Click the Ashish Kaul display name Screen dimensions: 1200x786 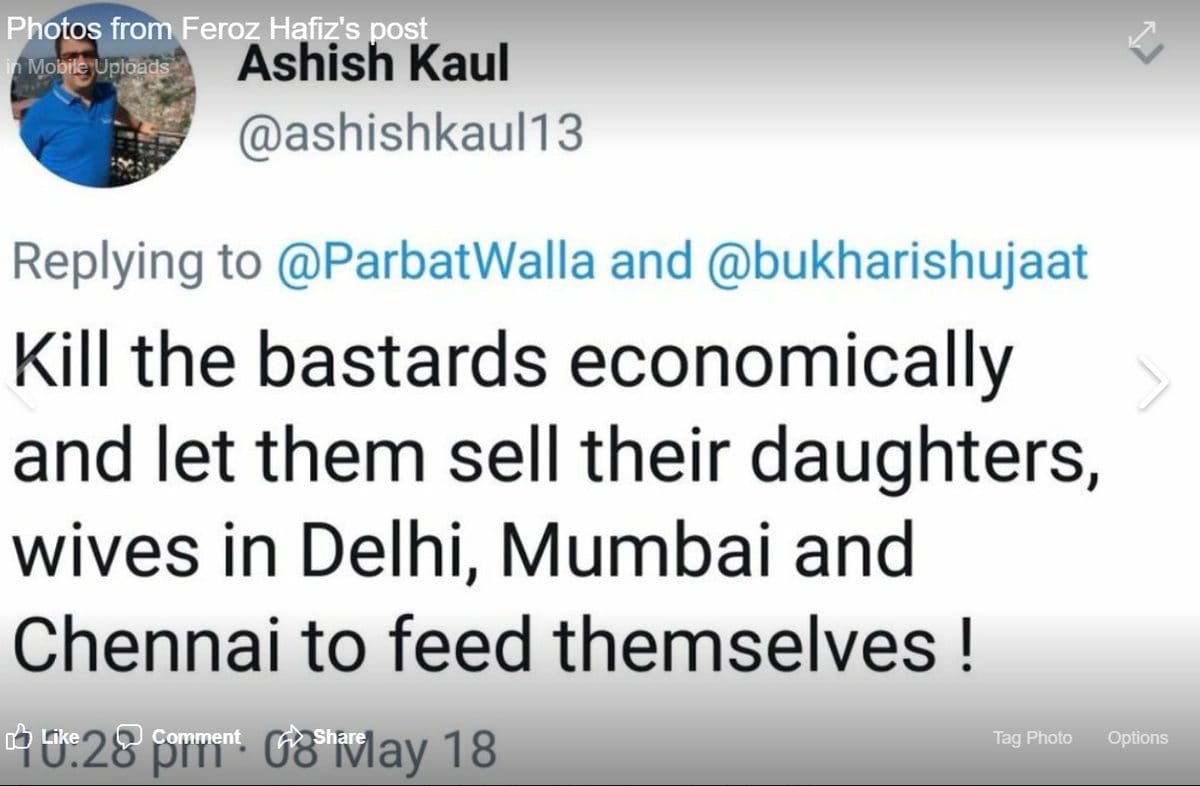372,65
